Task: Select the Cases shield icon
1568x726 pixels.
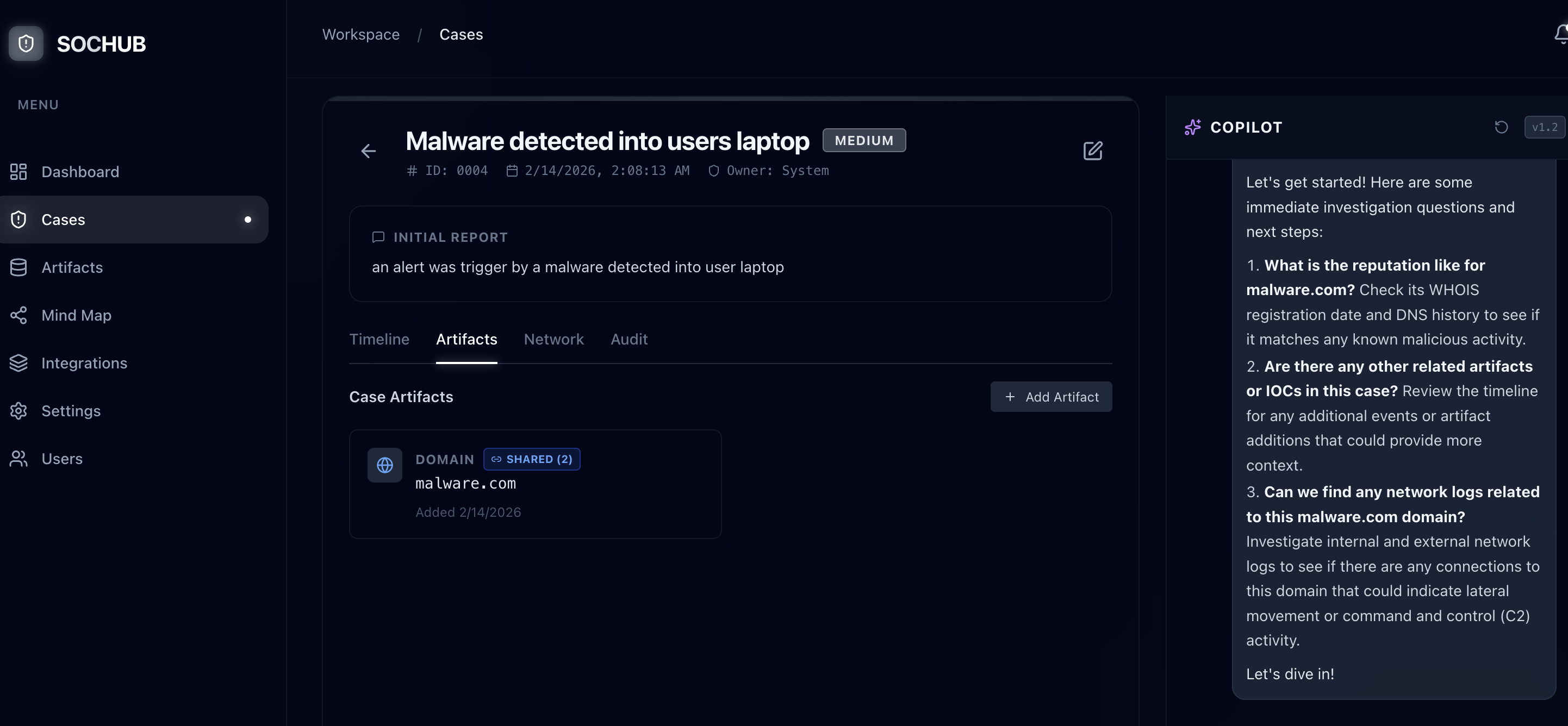Action: [18, 219]
